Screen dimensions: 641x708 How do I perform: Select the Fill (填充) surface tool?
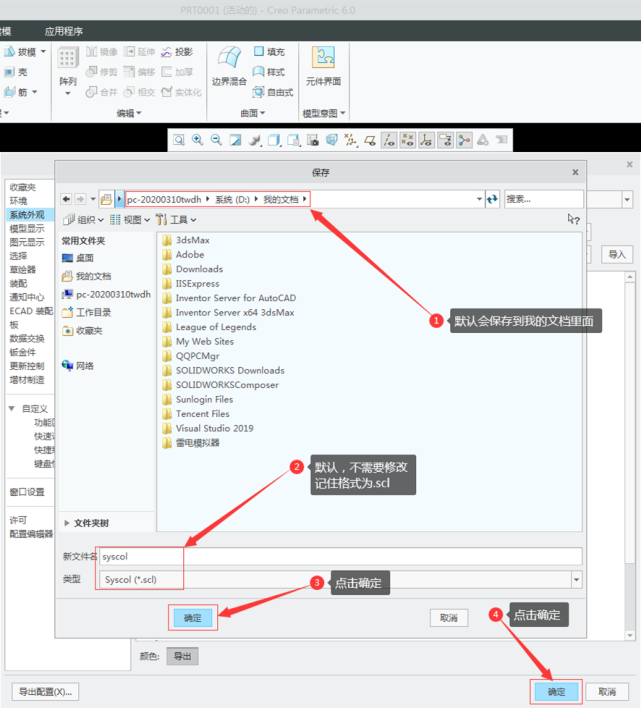(269, 51)
